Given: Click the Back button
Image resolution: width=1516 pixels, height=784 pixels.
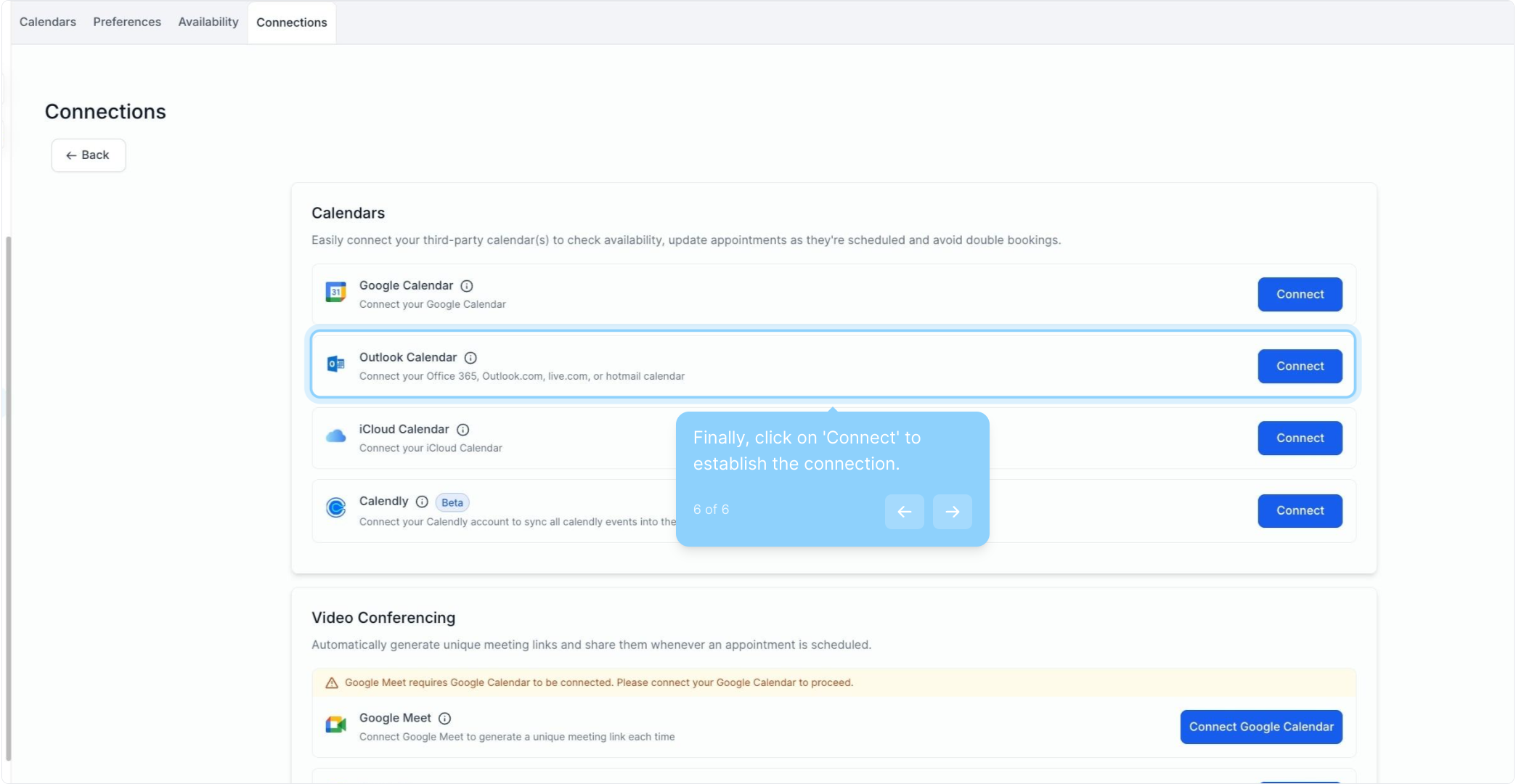Looking at the screenshot, I should (89, 155).
